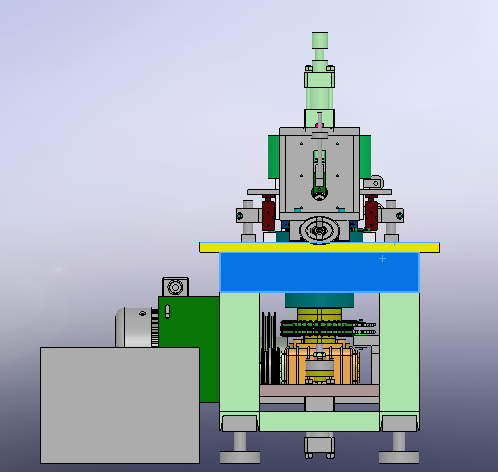The height and width of the screenshot is (472, 498).
Task: Select the left bright green side block
Action: click(x=274, y=157)
